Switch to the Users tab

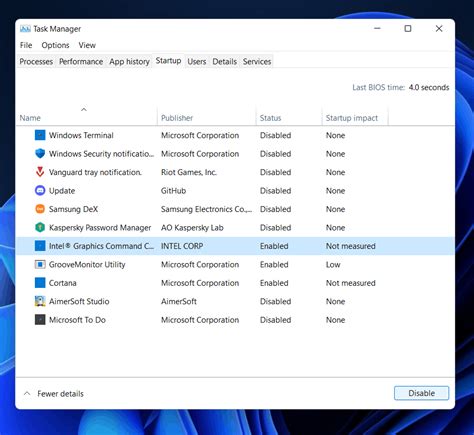coord(197,62)
